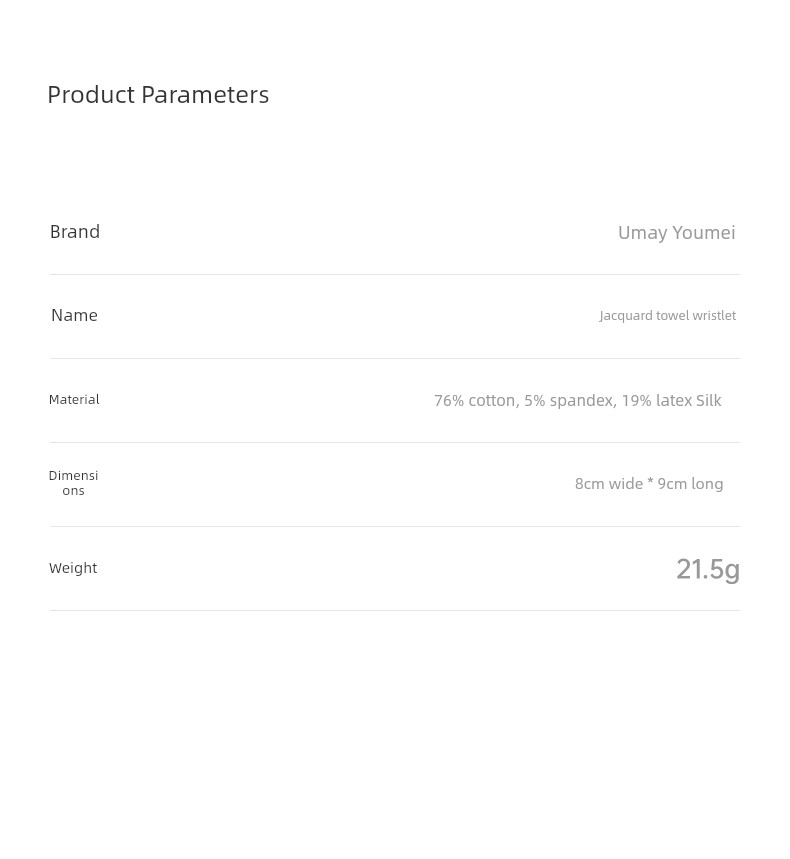790x859 pixels.
Task: Select the Material row label
Action: (x=74, y=399)
